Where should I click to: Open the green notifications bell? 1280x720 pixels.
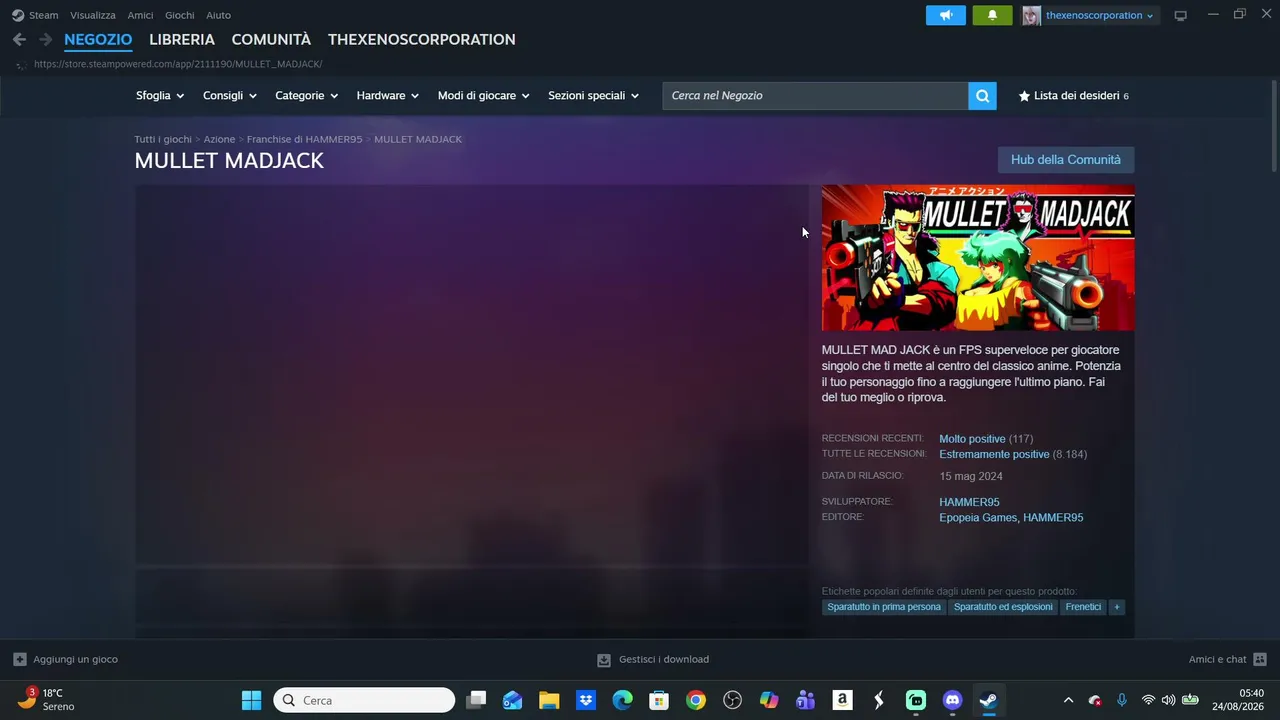992,15
